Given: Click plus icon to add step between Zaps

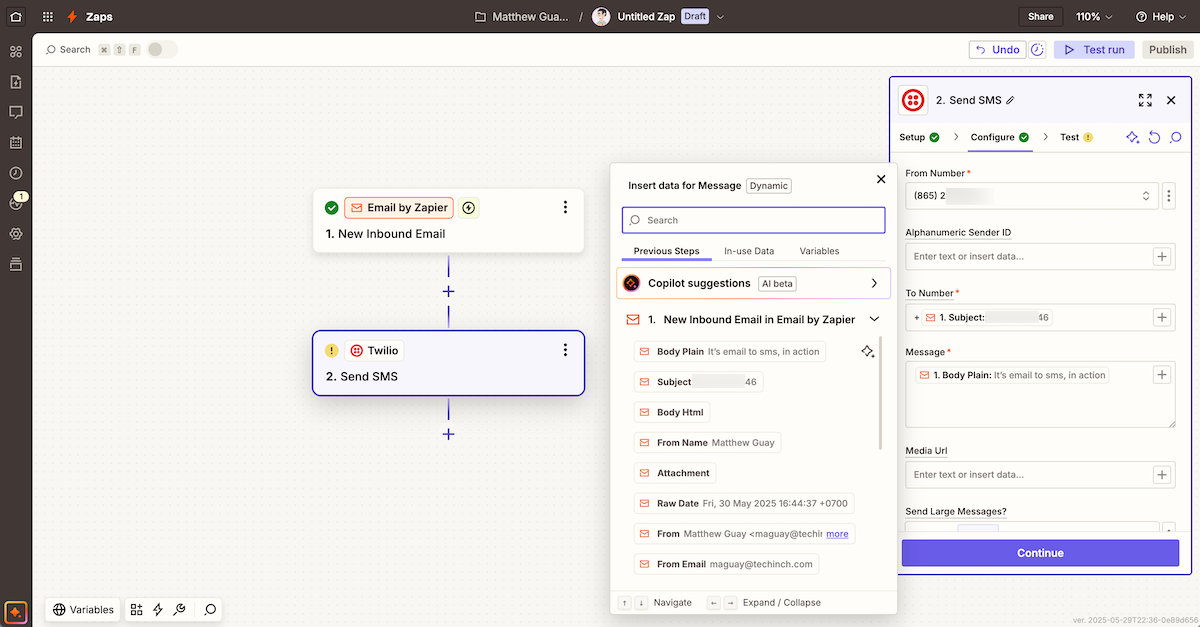Looking at the screenshot, I should 448,291.
